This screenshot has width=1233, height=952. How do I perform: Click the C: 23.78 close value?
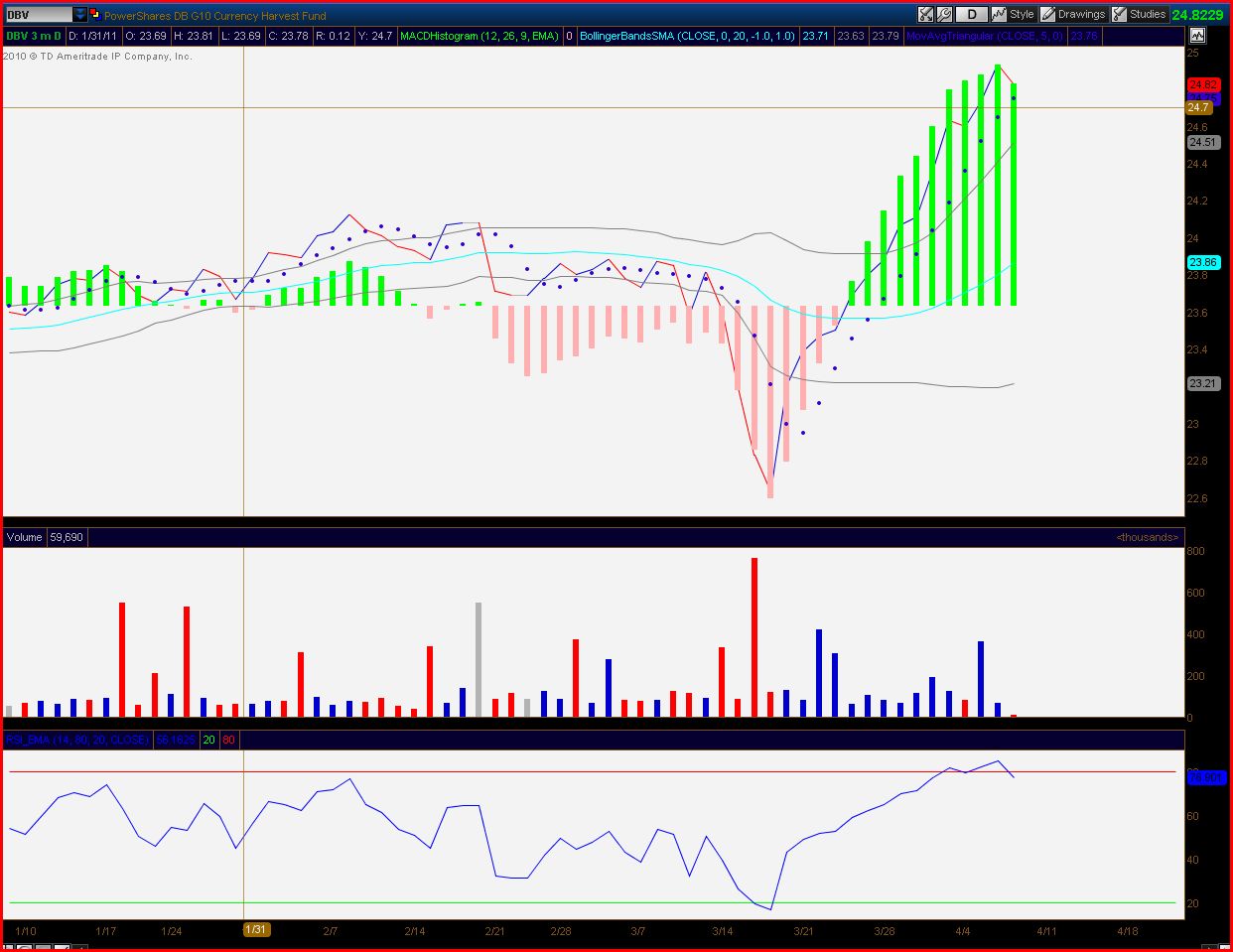coord(289,36)
